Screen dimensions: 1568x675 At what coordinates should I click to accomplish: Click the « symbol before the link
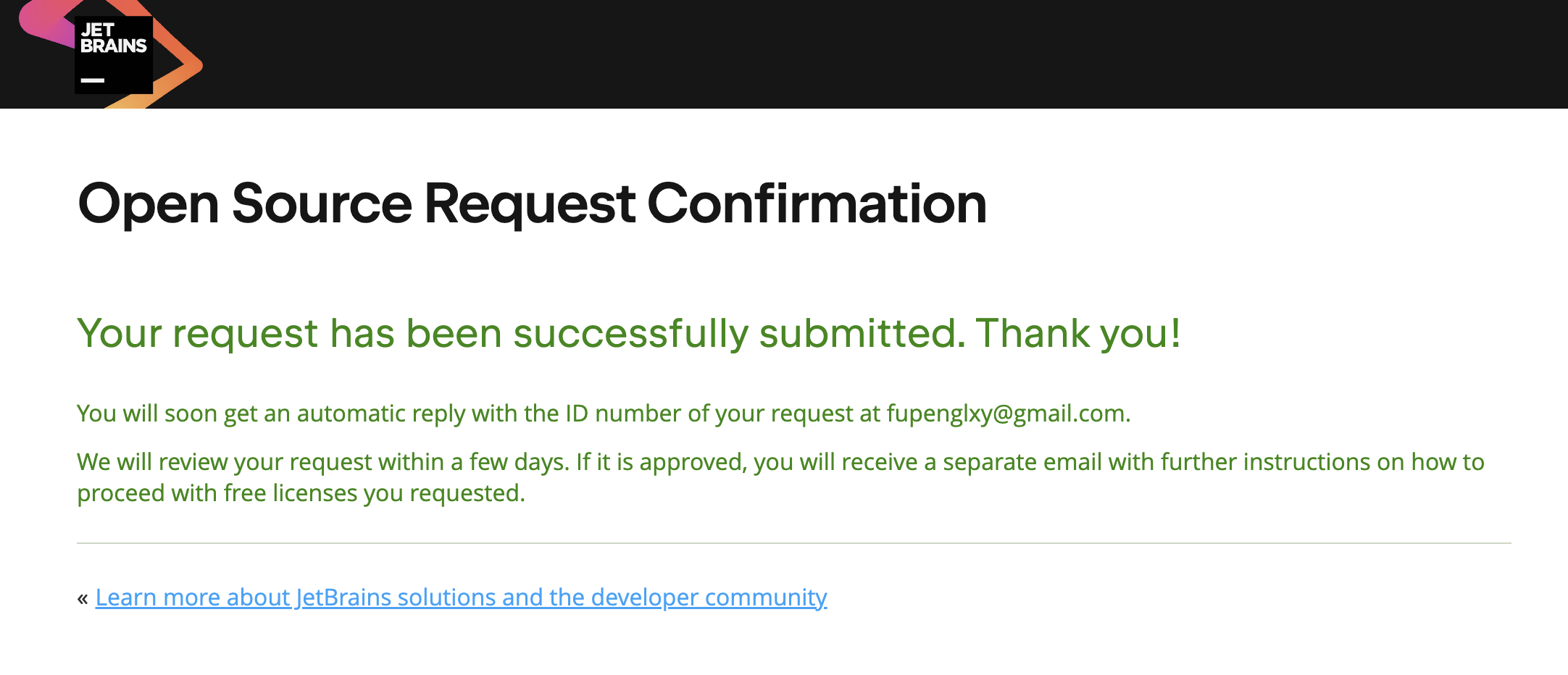(x=83, y=598)
